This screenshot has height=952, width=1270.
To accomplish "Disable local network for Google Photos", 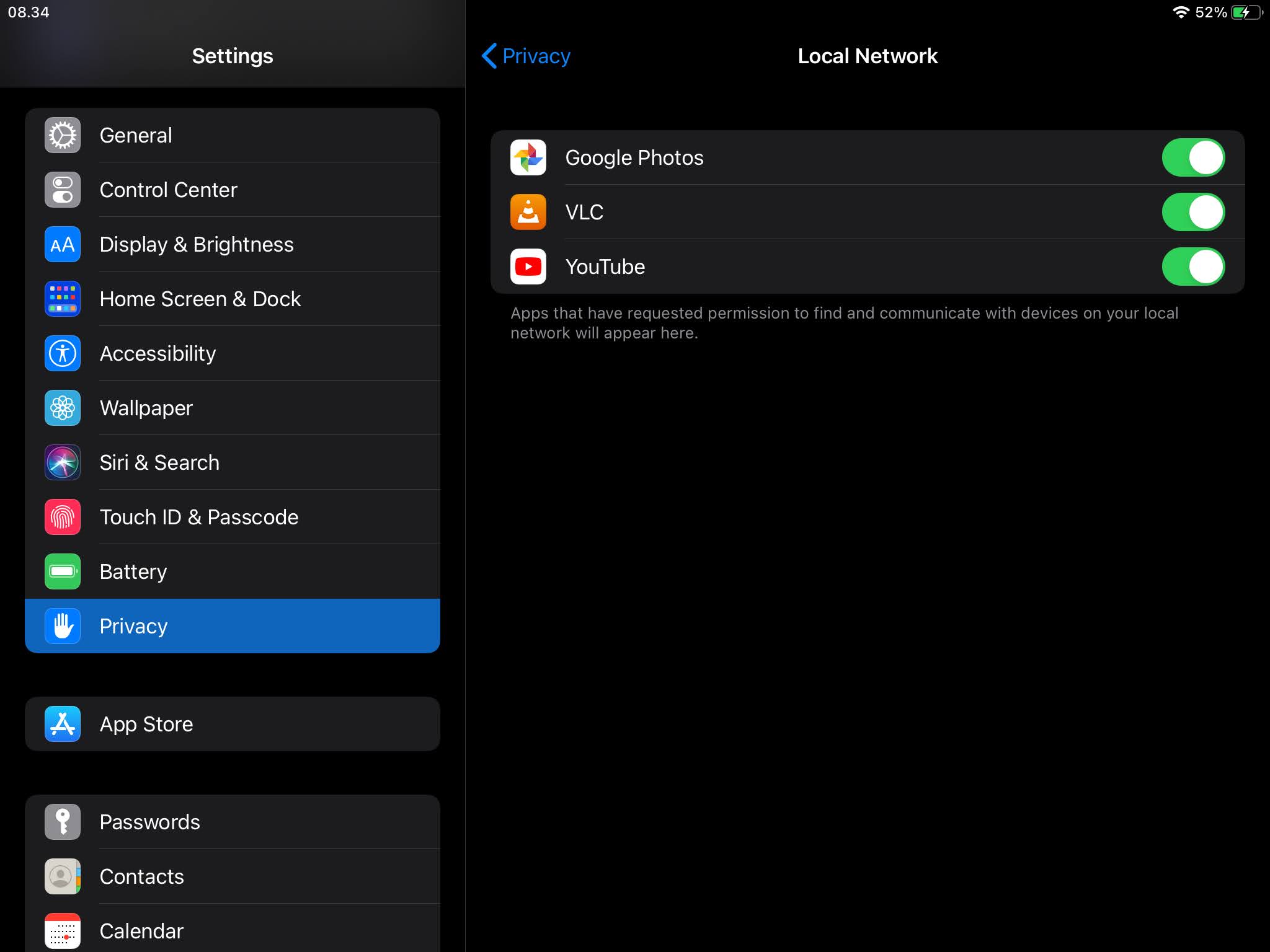I will point(1192,157).
